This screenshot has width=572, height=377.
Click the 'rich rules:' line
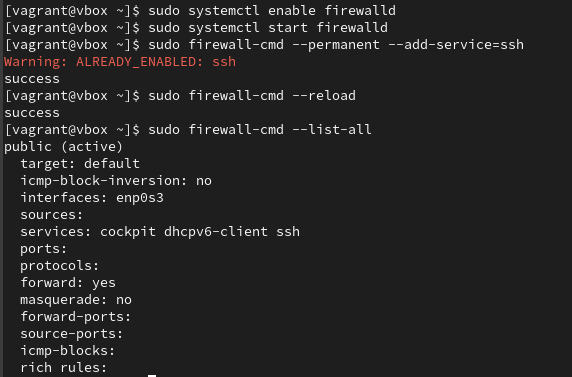[63, 368]
